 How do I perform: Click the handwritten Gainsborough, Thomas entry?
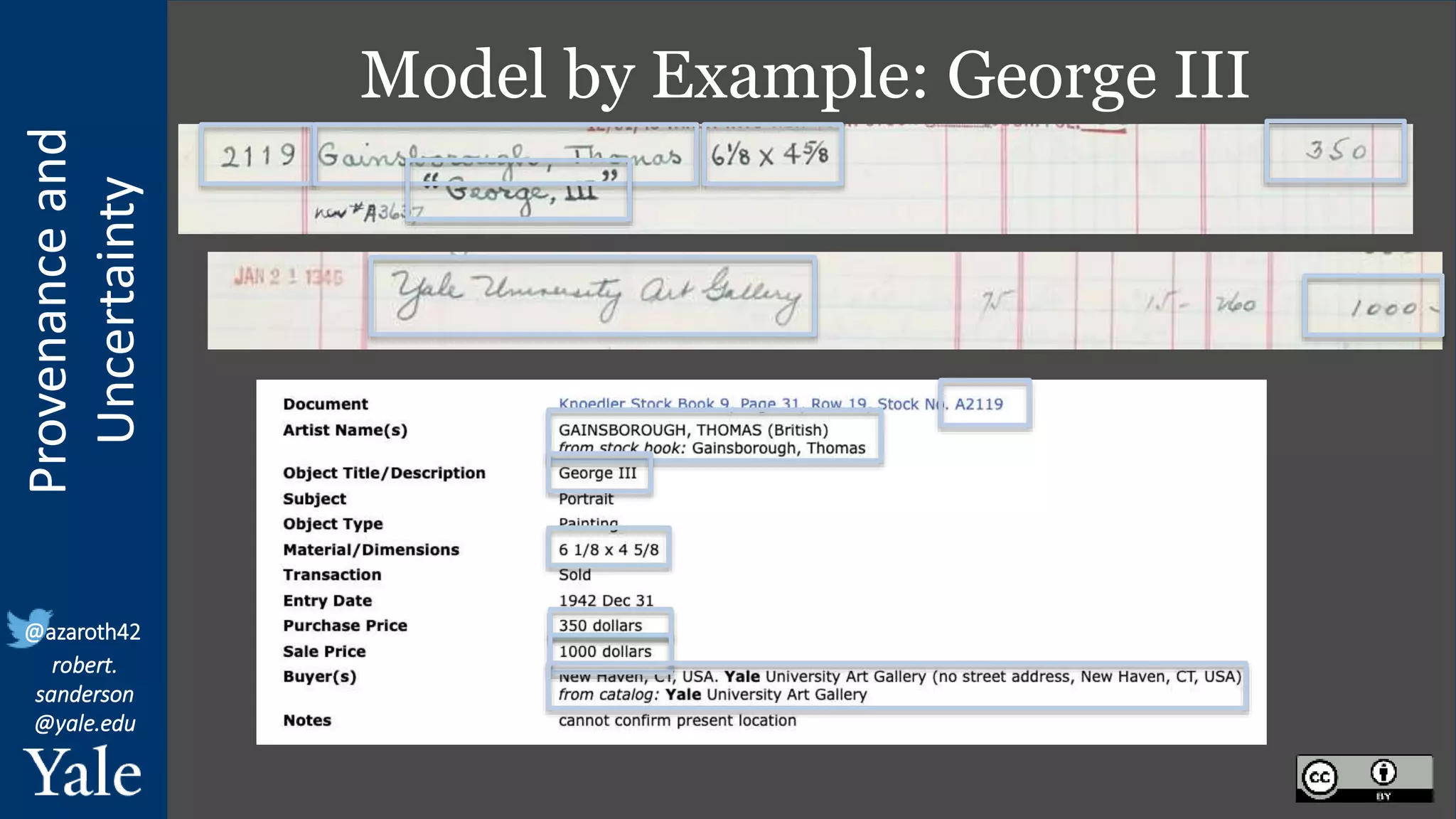click(x=499, y=155)
